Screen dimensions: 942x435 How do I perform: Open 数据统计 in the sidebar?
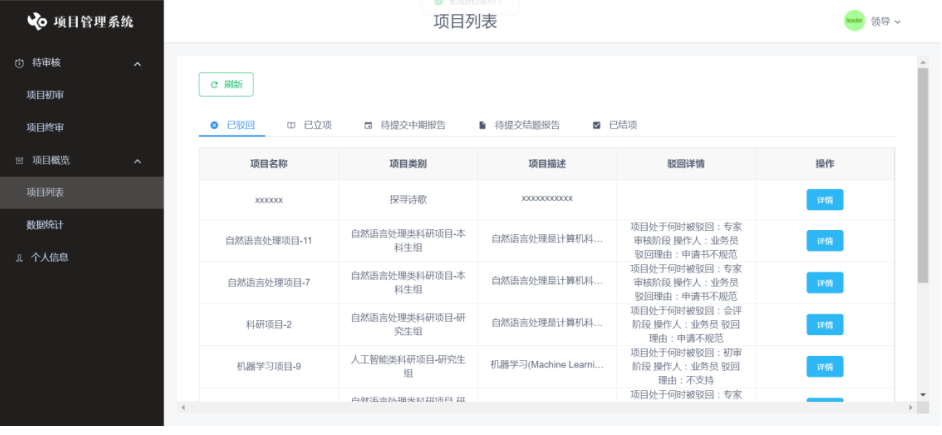(x=82, y=225)
